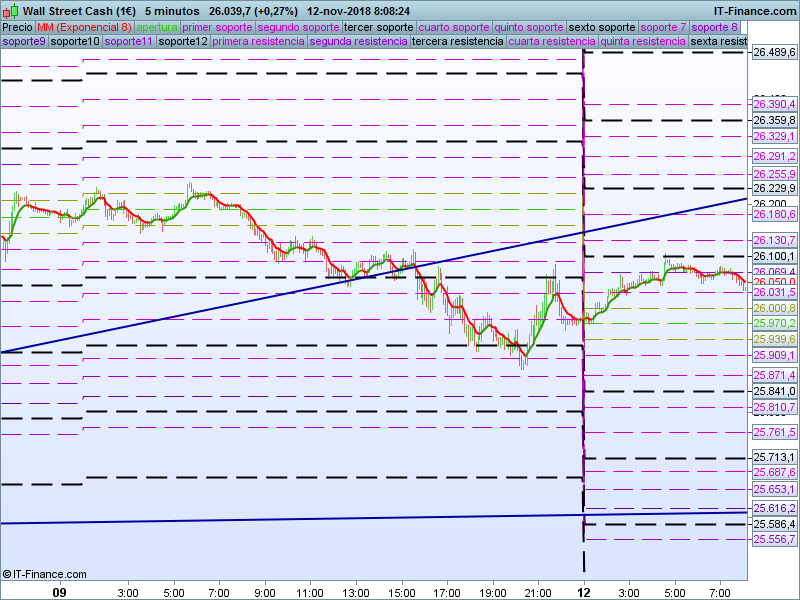Viewport: 800px width, 600px height.
Task: Select the quinta resistencia legend label
Action: pos(643,42)
